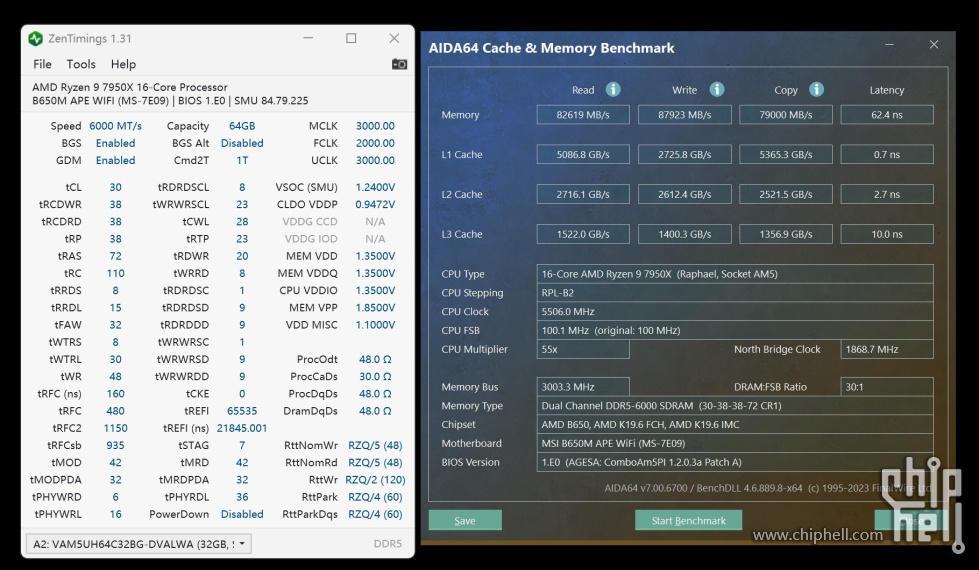Click the ZenTimings screenshot camera icon
Screen dimensions: 979x570
pos(400,64)
